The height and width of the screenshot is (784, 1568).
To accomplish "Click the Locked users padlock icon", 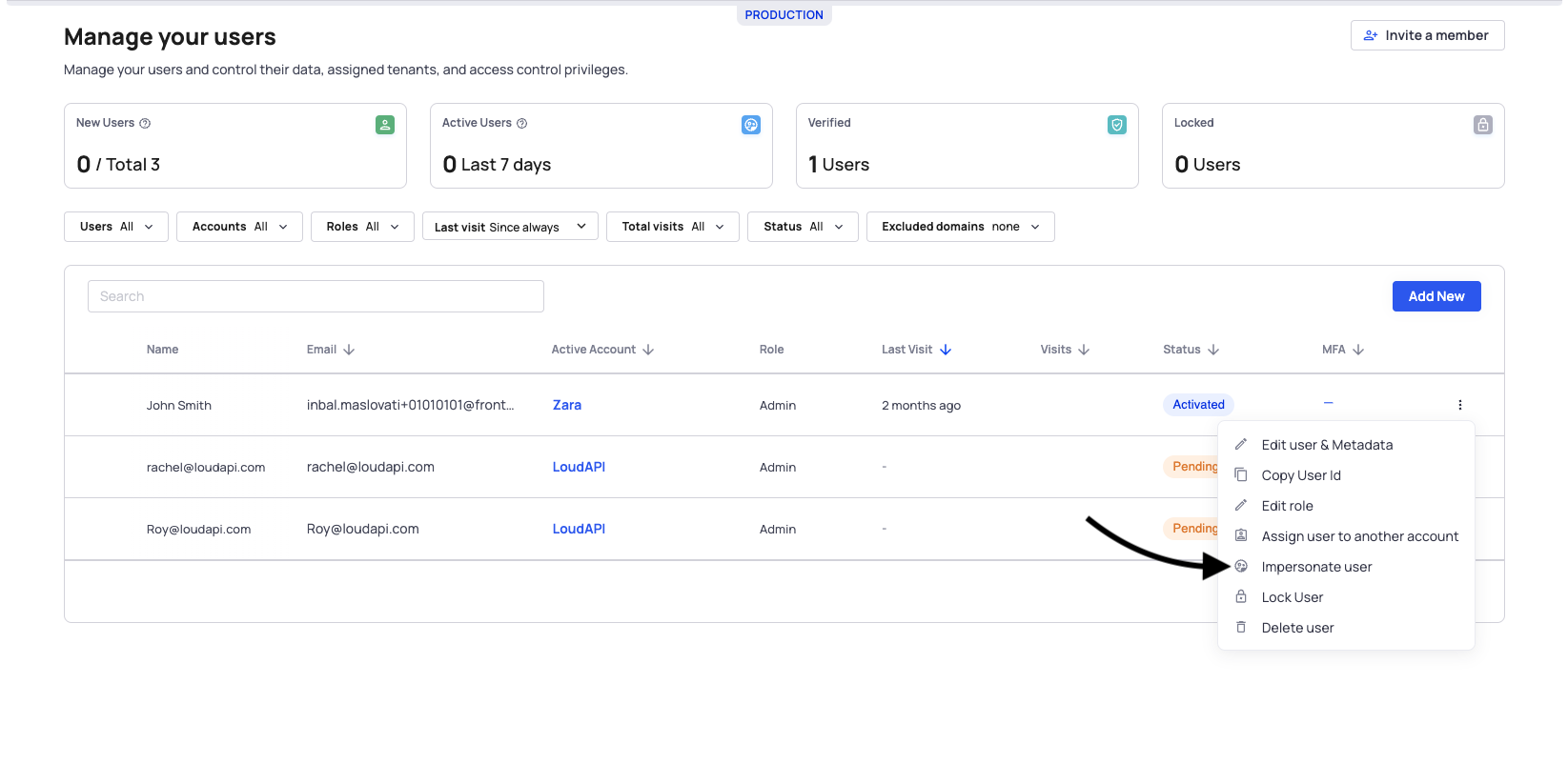I will pos(1482,125).
